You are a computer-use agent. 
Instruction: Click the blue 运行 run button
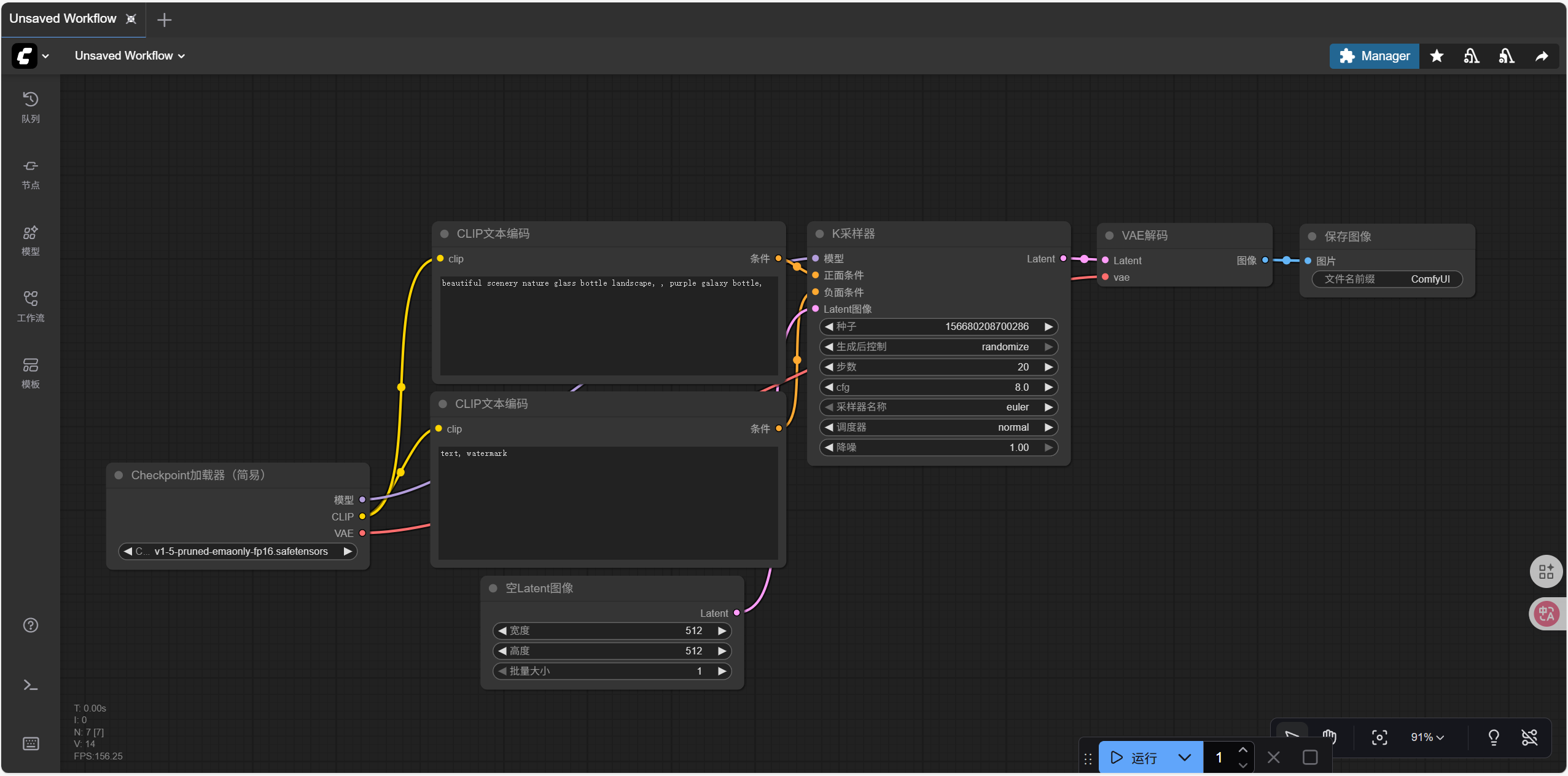click(1135, 758)
